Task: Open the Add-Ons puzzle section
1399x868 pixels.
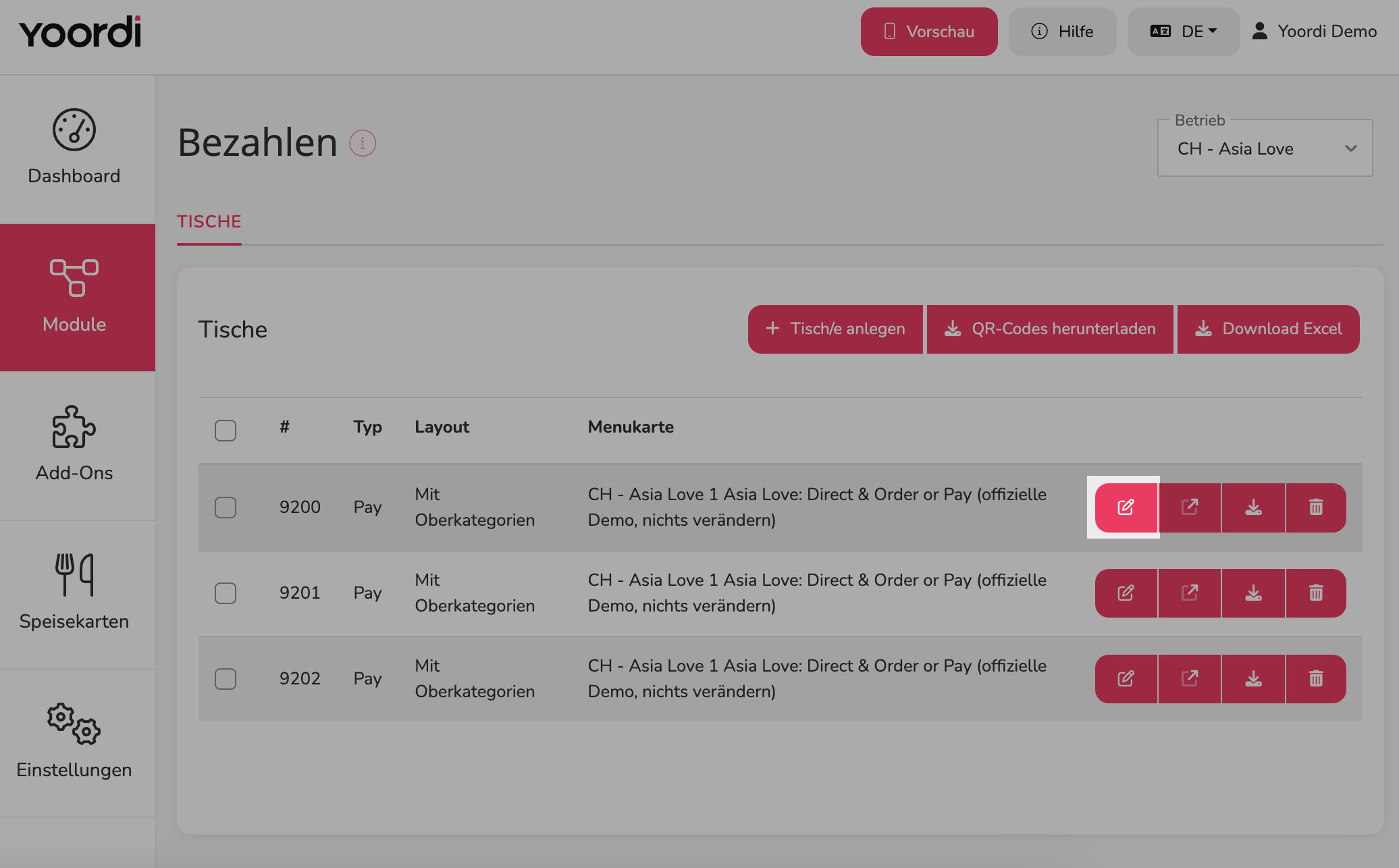Action: [x=74, y=445]
